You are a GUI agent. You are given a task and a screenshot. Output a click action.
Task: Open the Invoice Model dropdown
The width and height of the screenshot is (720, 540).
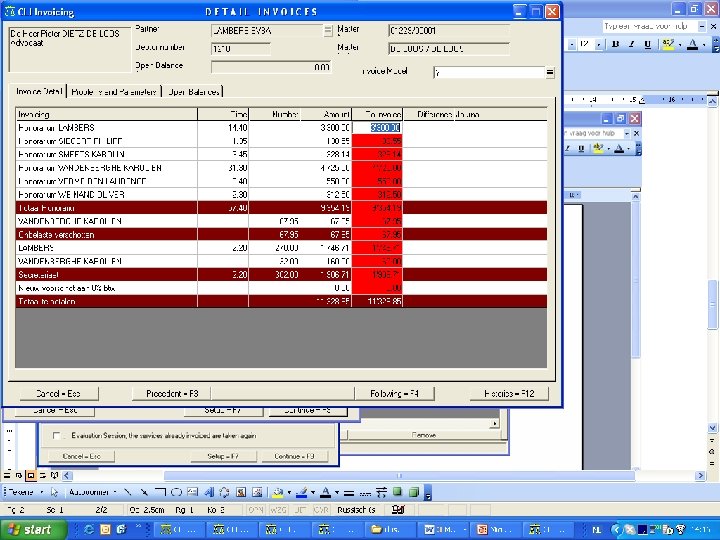549,73
